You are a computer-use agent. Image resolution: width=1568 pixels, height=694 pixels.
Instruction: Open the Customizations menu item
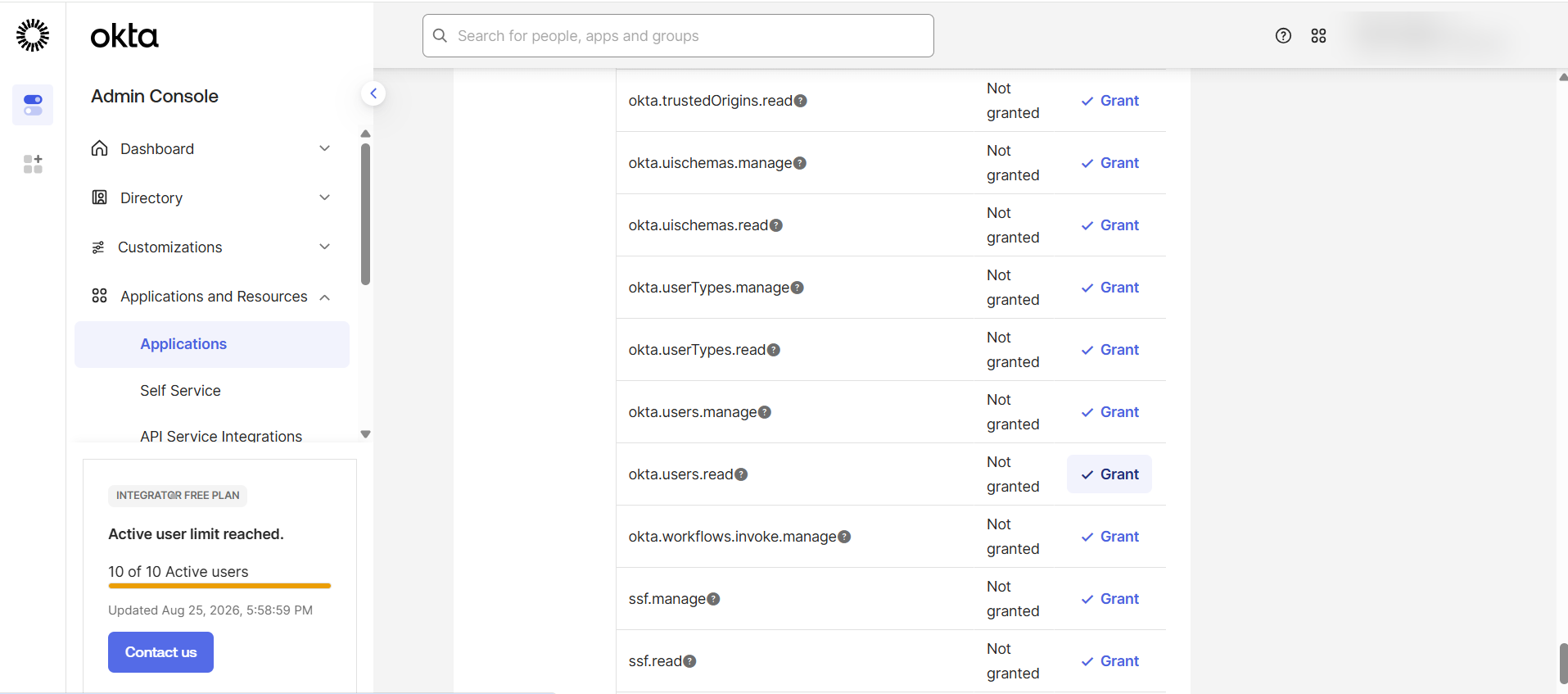click(212, 247)
